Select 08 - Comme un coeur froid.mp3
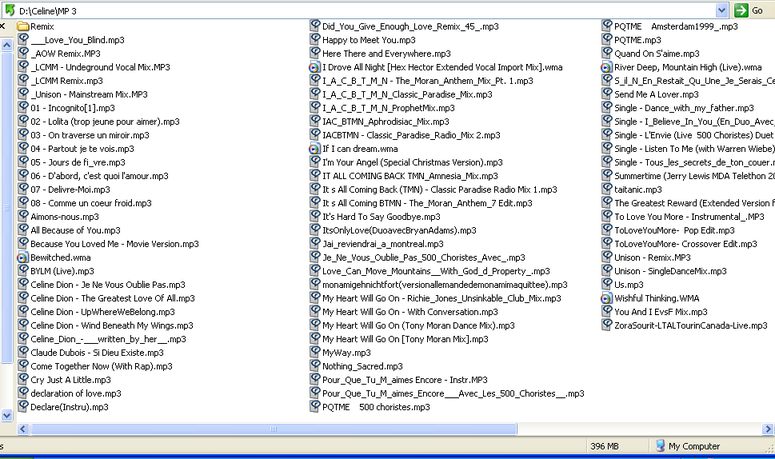Image resolution: width=775 pixels, height=459 pixels. 91,203
